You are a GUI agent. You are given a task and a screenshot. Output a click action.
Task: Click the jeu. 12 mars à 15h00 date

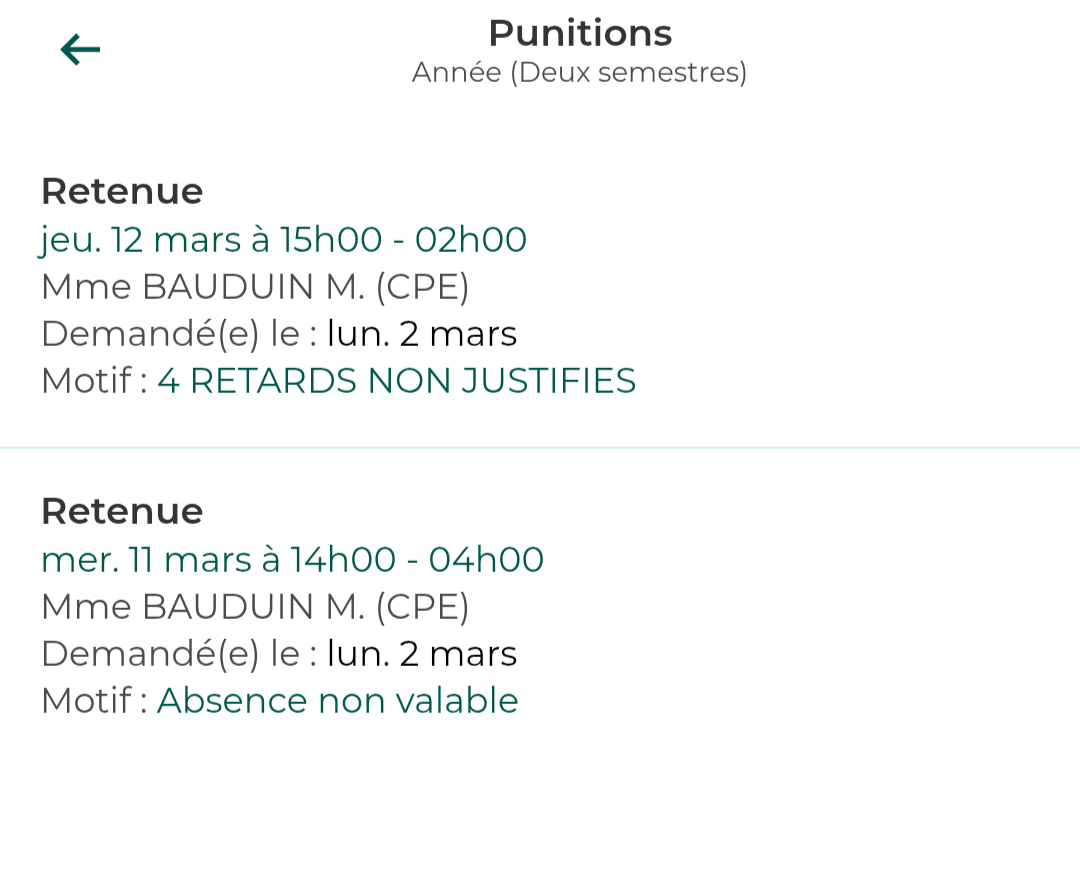click(x=211, y=240)
